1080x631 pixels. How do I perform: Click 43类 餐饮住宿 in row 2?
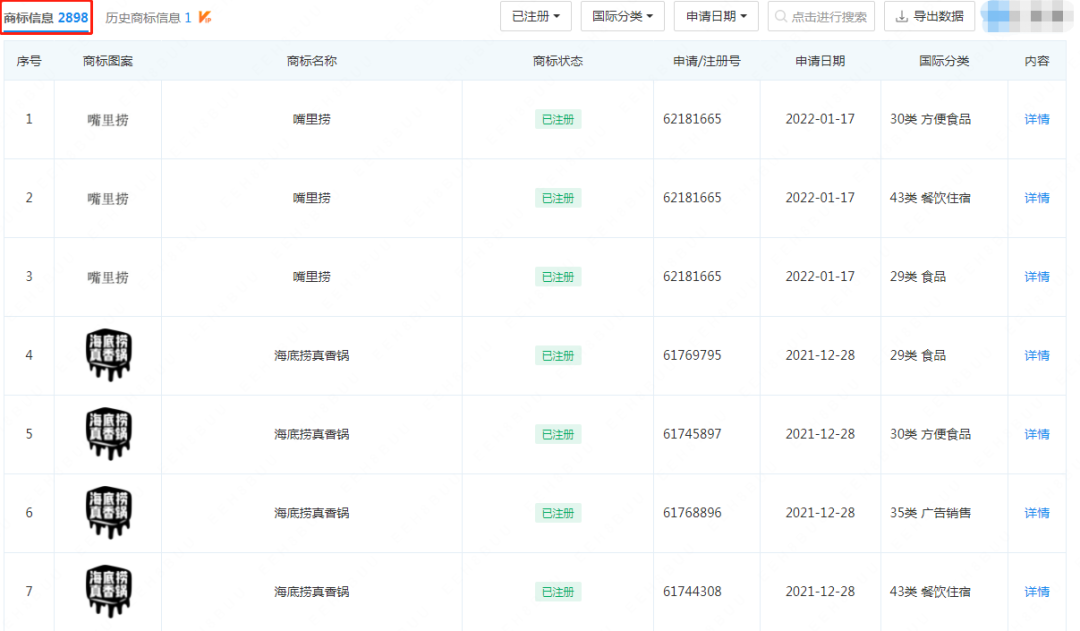[x=931, y=198]
